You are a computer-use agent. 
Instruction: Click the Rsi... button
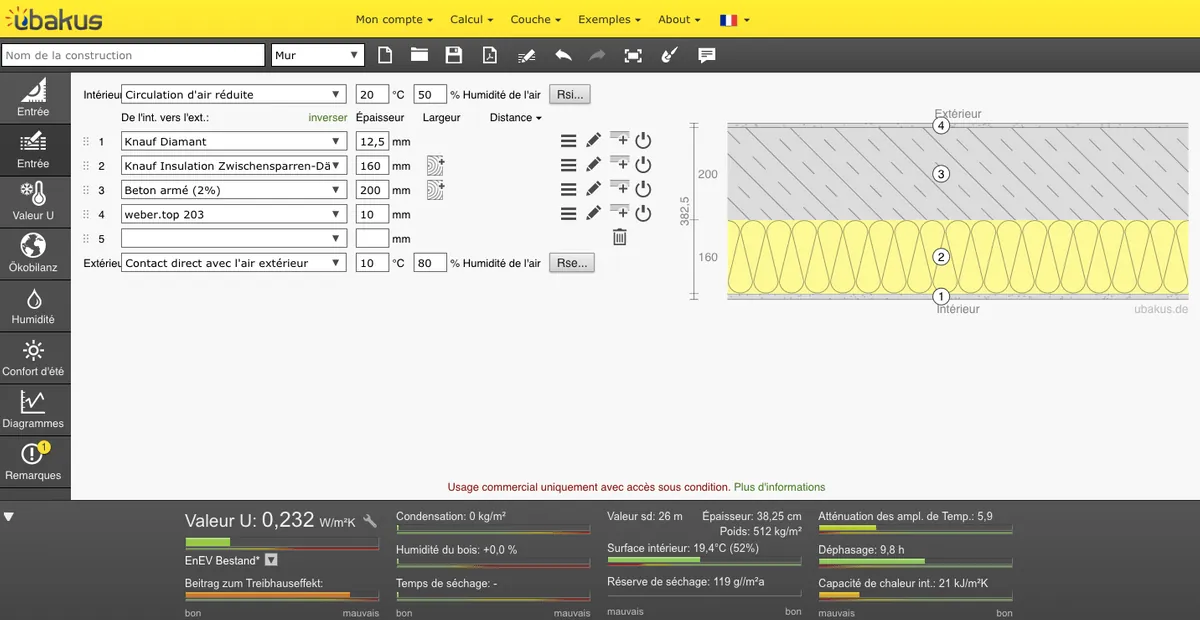click(x=570, y=95)
